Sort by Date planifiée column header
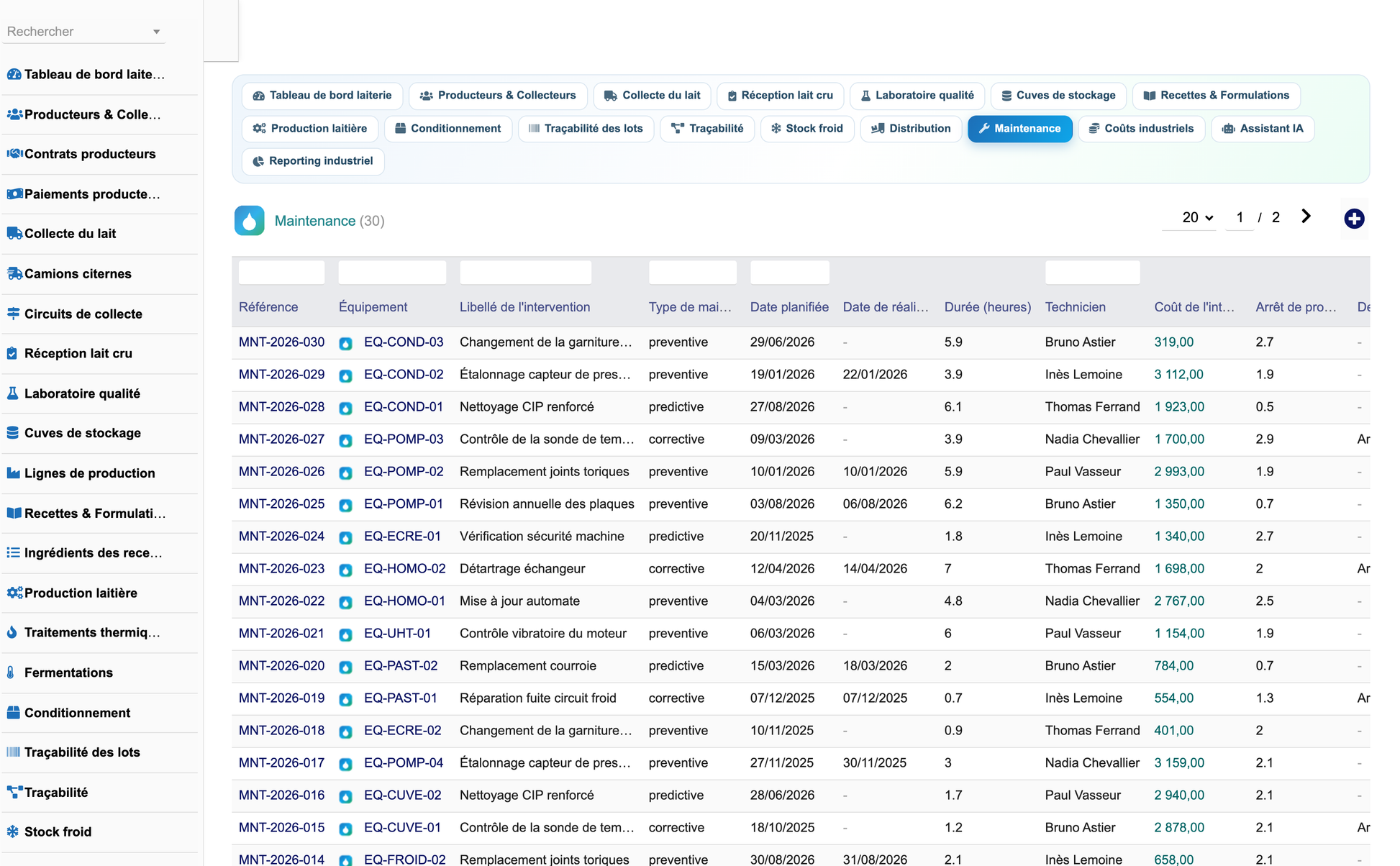This screenshot has width=1400, height=866. click(x=789, y=307)
